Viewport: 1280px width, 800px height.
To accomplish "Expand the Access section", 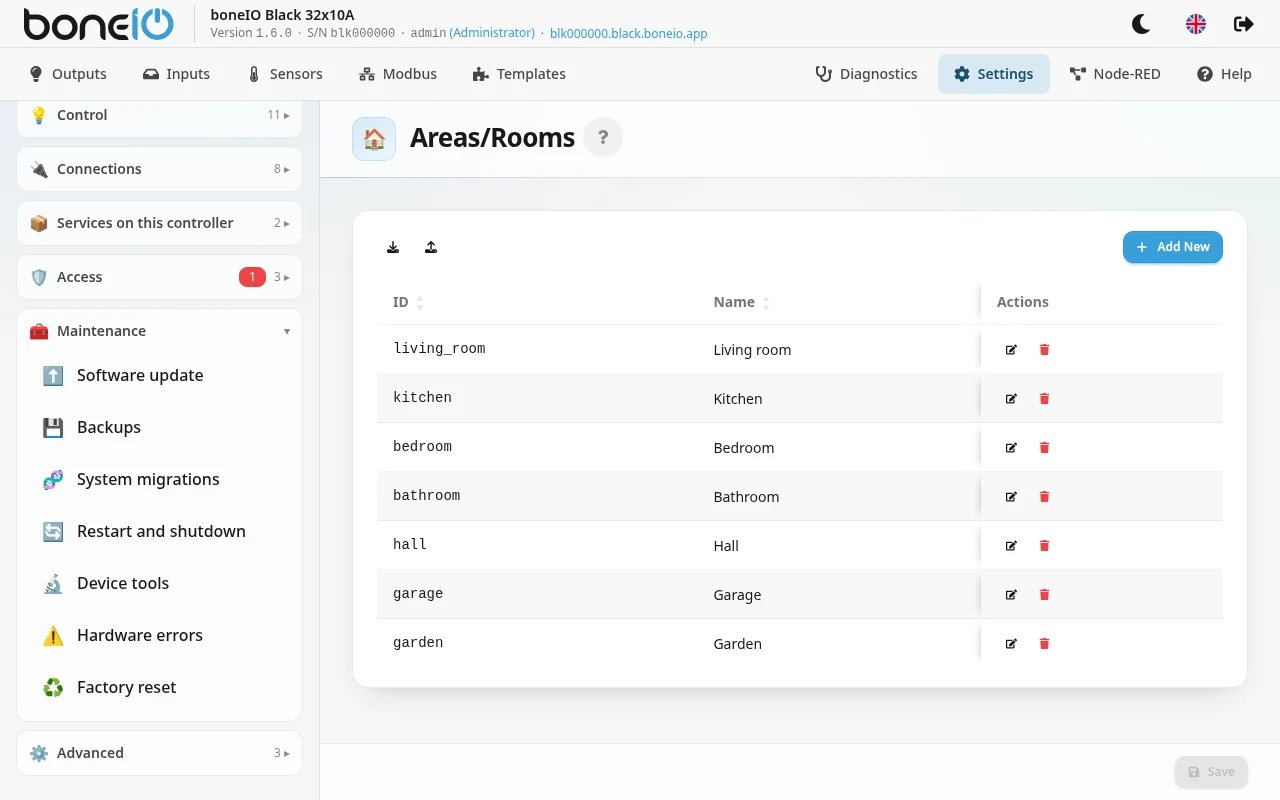I will coord(159,277).
